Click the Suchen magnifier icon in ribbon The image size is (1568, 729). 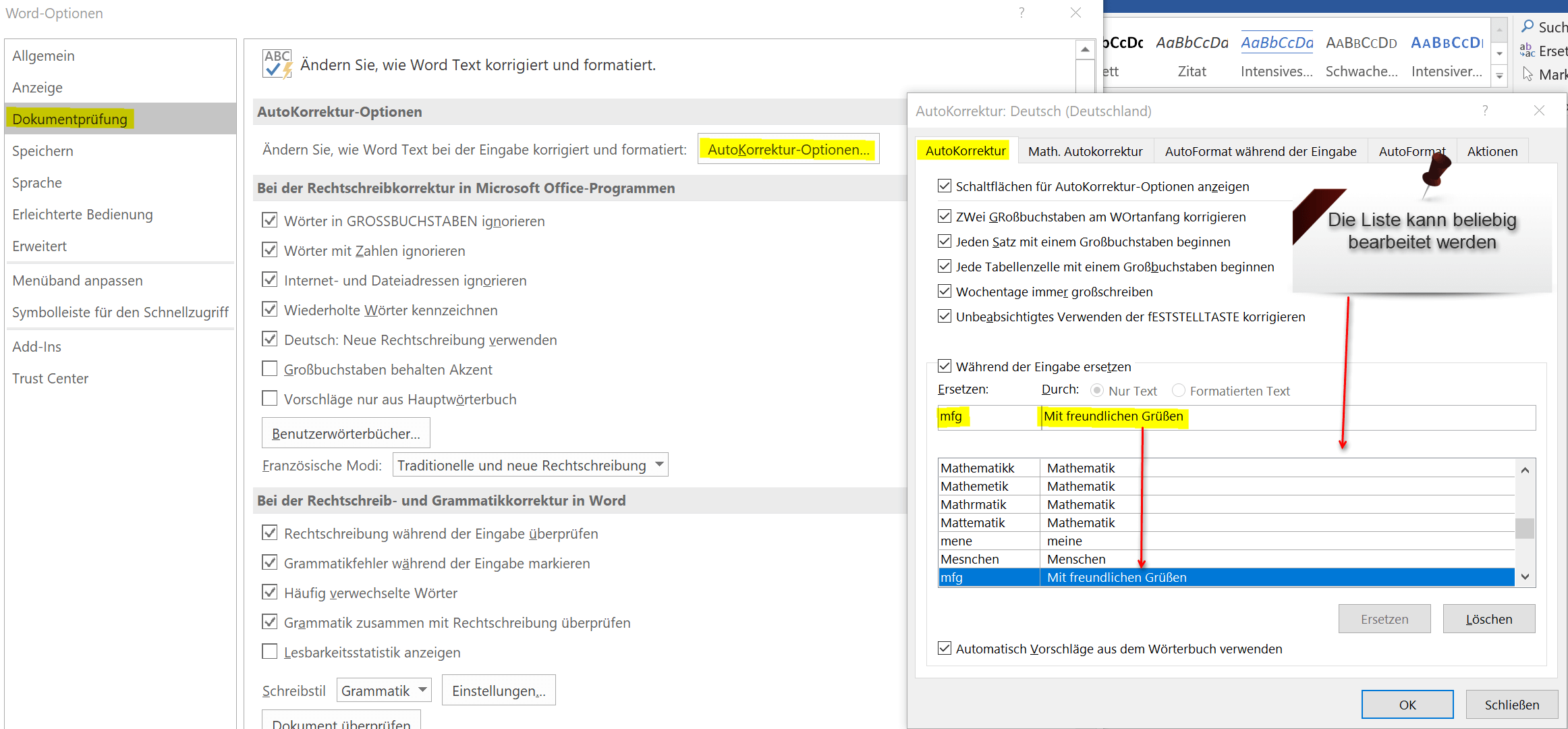pos(1528,26)
